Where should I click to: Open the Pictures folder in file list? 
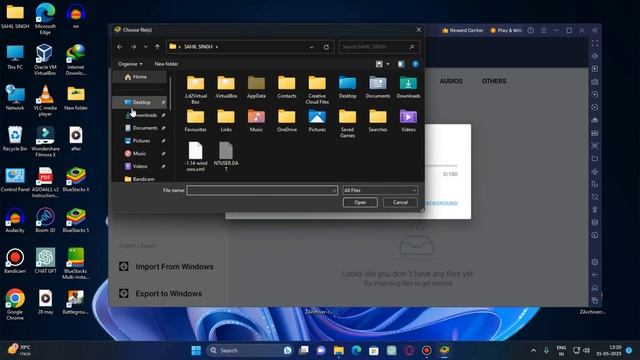click(317, 120)
